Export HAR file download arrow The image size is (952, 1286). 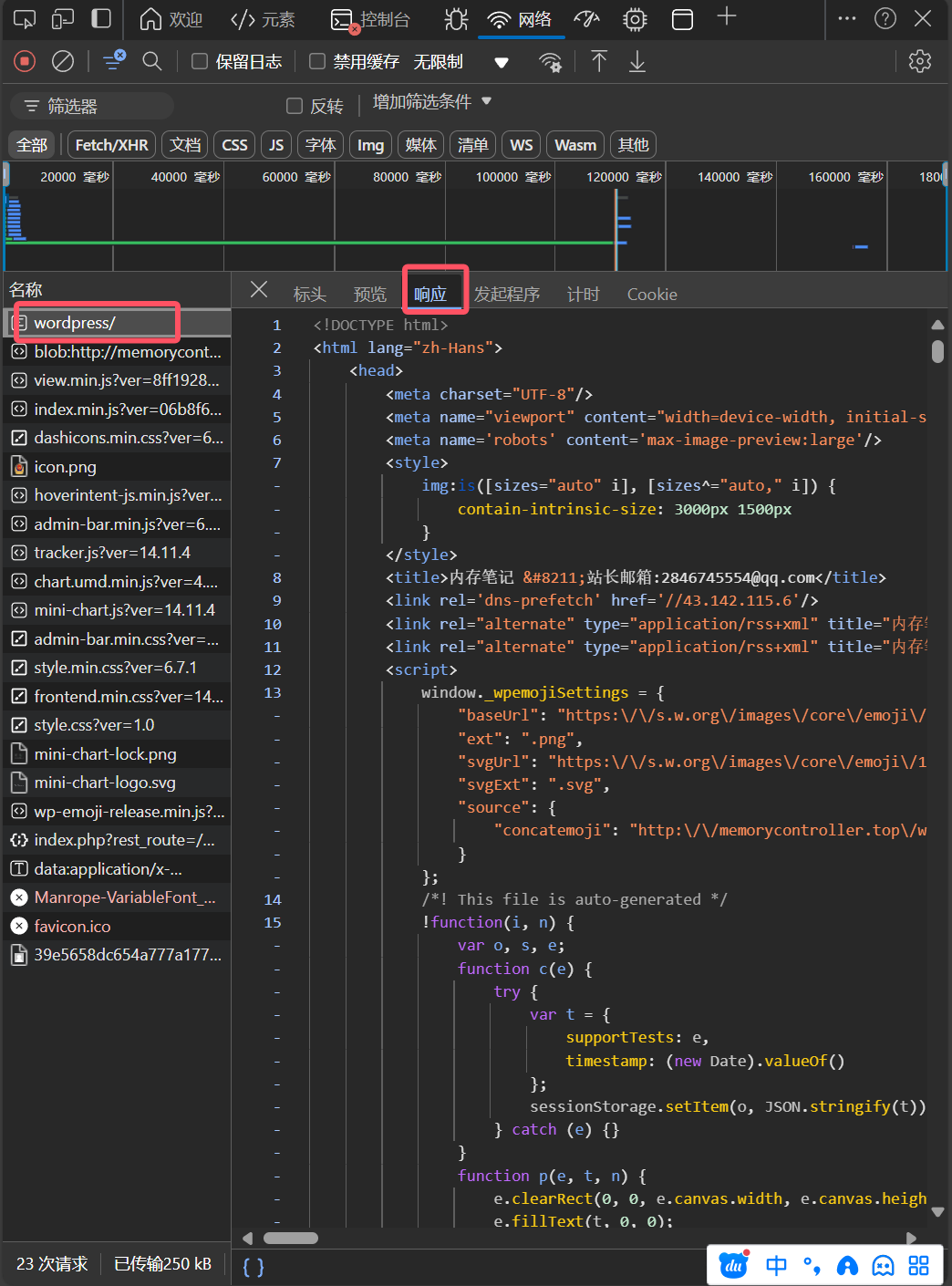(637, 61)
